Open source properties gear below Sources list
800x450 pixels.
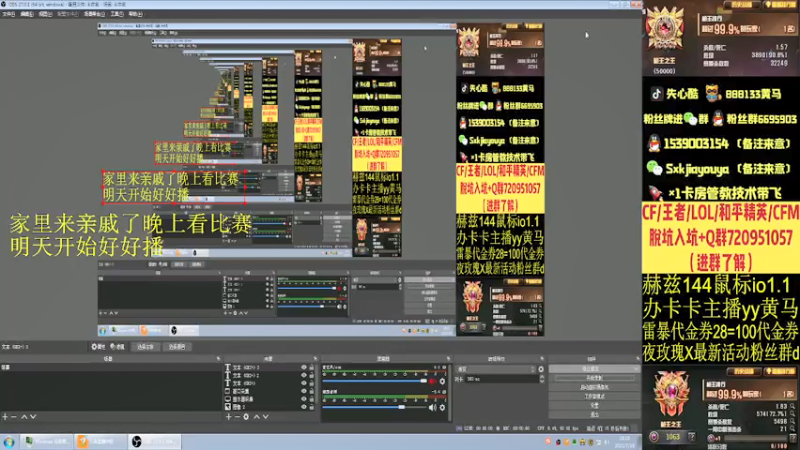pos(246,417)
